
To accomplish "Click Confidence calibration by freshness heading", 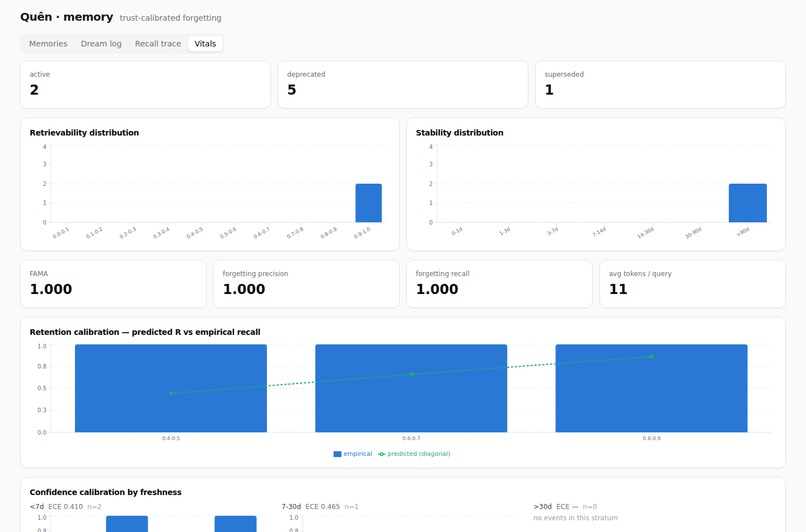I will coord(105,492).
